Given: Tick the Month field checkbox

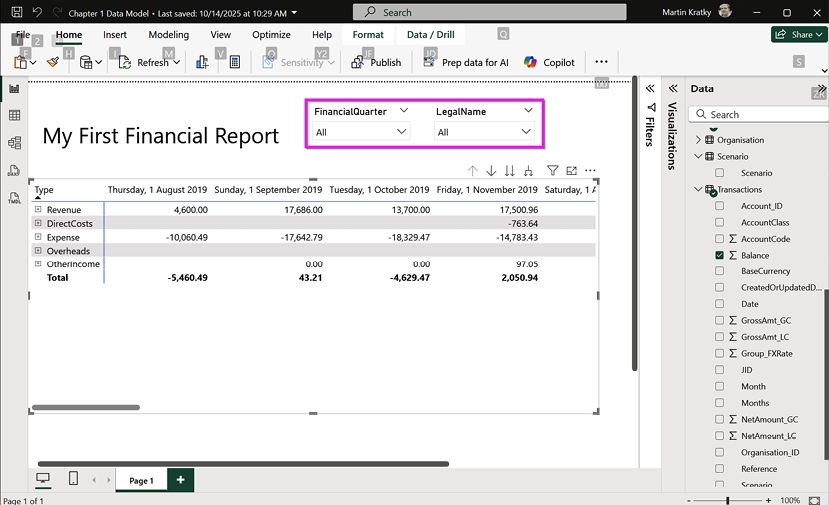Looking at the screenshot, I should pyautogui.click(x=720, y=386).
